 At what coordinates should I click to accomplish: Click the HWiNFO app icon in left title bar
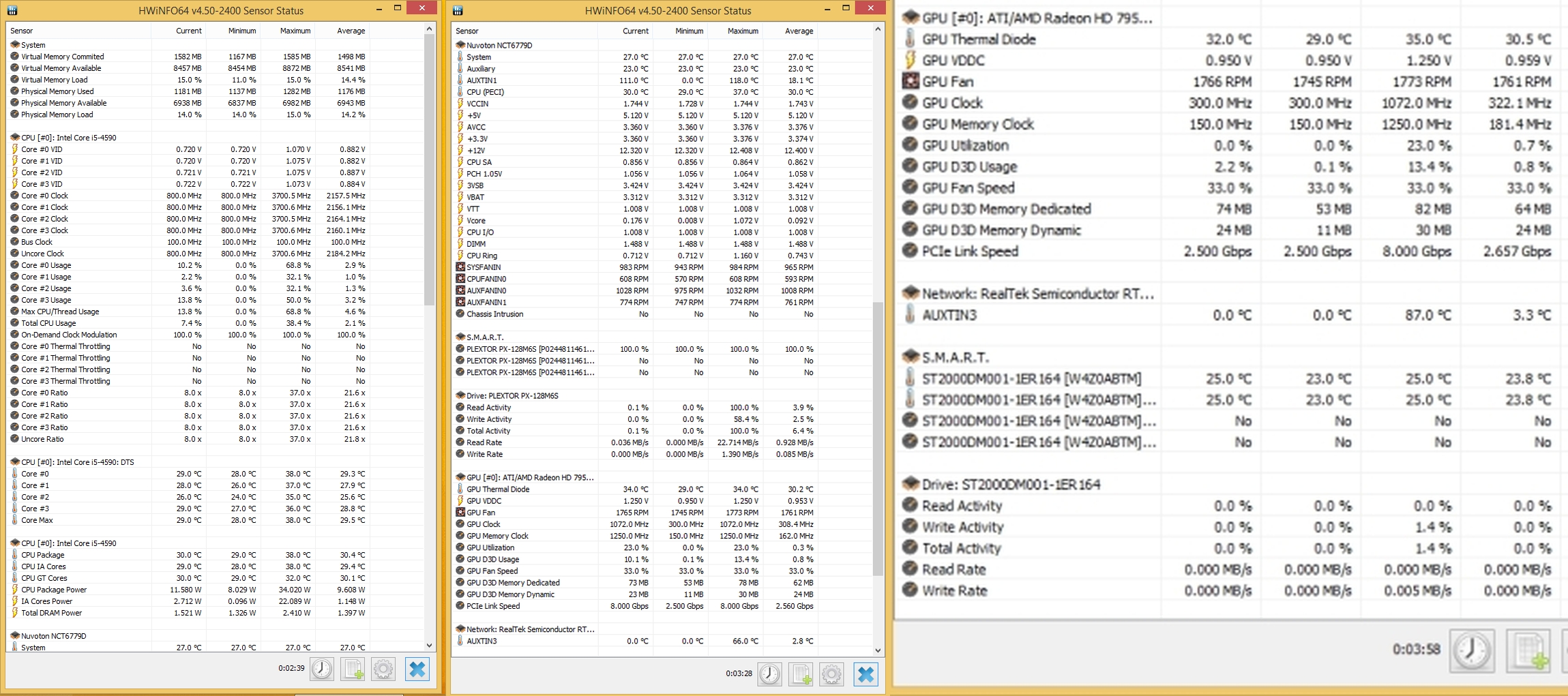click(12, 10)
